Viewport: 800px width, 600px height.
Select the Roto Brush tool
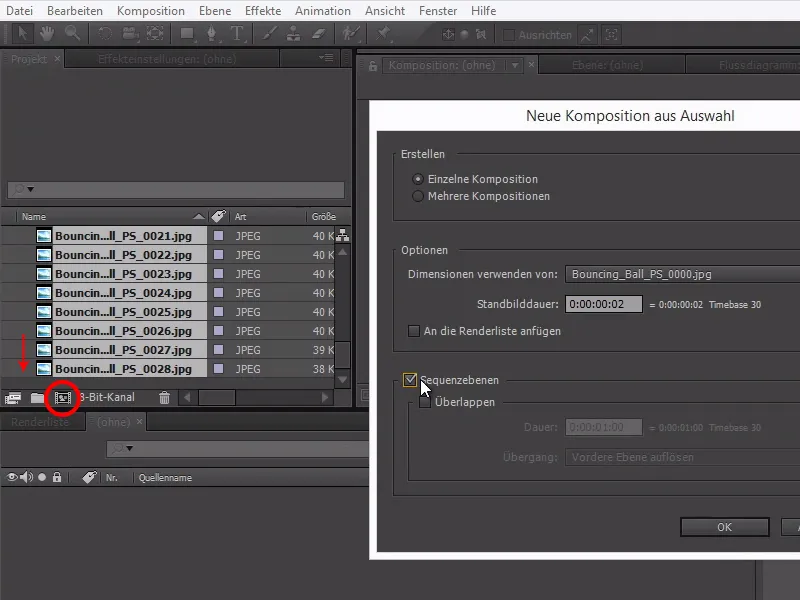coord(351,34)
